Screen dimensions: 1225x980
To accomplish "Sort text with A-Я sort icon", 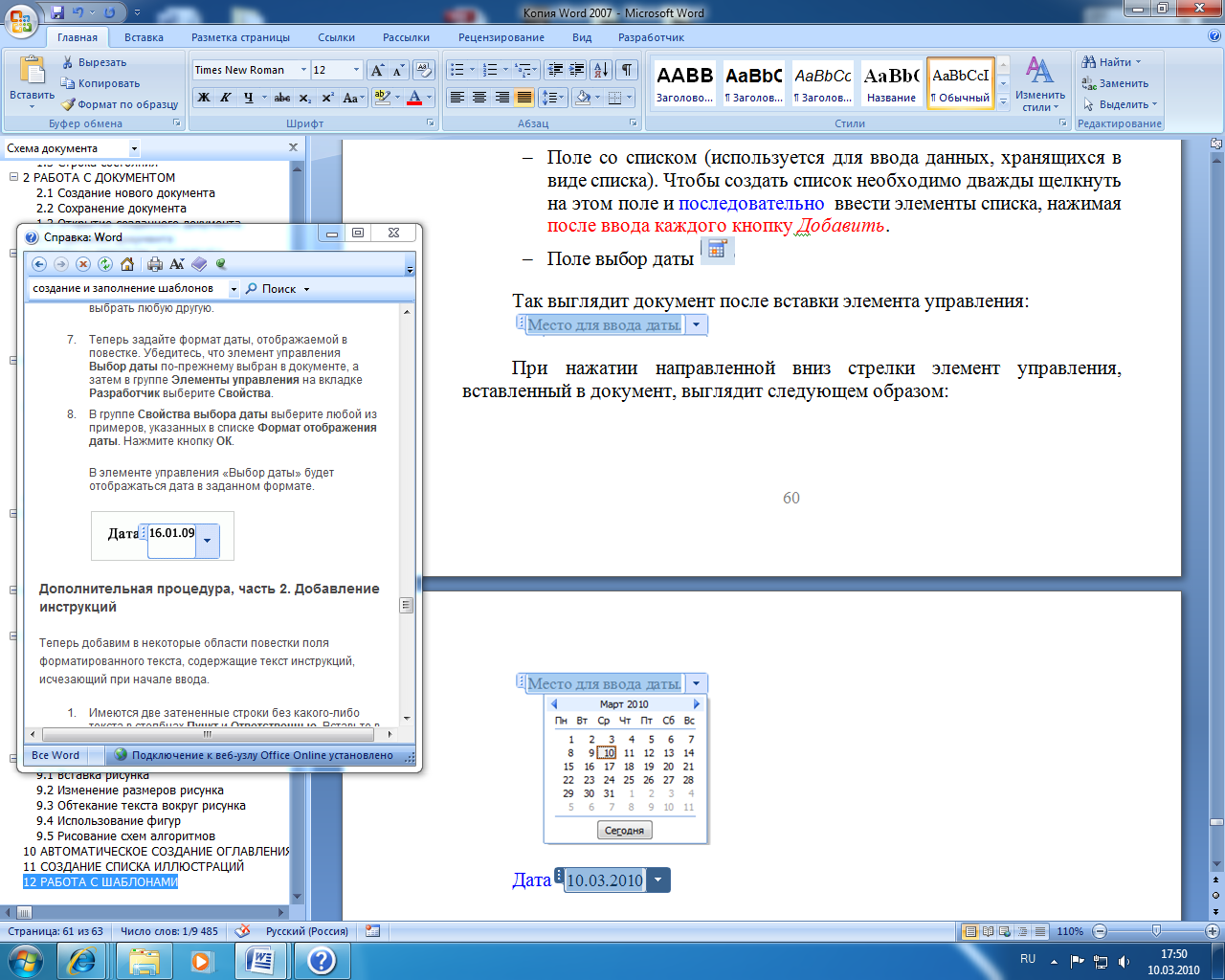I will click(601, 70).
